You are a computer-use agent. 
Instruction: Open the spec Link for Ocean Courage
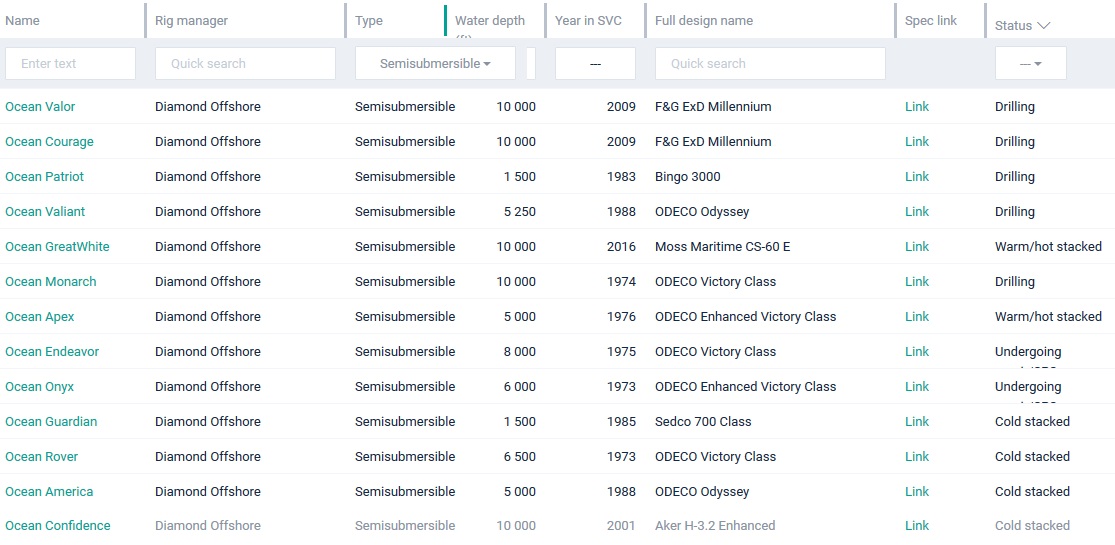pyautogui.click(x=917, y=142)
